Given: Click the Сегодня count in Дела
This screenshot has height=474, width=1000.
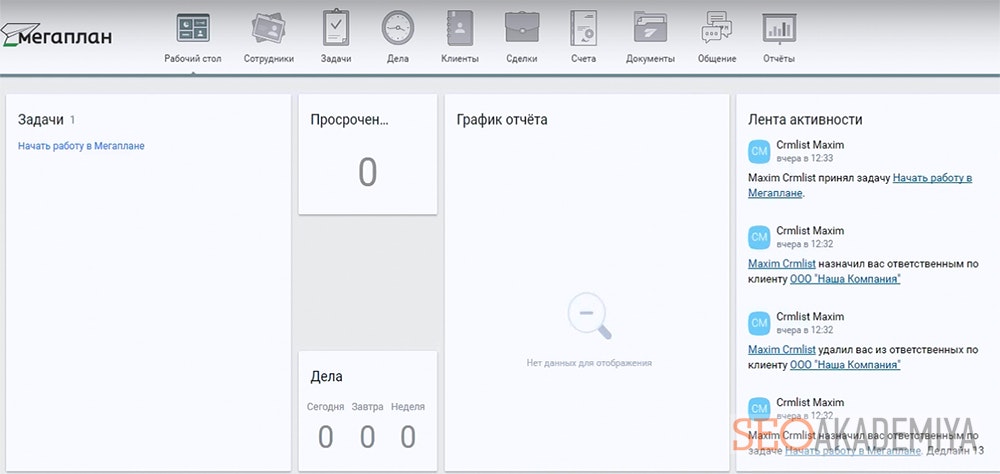Looking at the screenshot, I should click(325, 437).
